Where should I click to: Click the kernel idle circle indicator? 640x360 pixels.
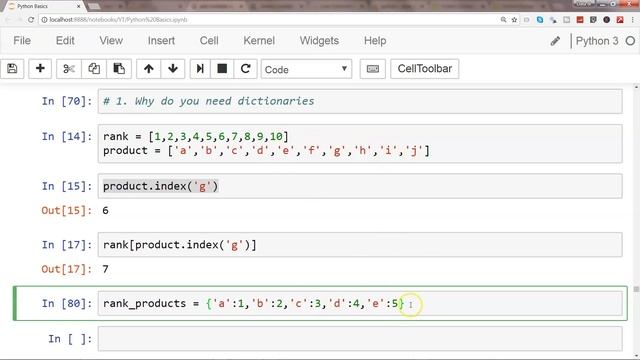click(630, 41)
